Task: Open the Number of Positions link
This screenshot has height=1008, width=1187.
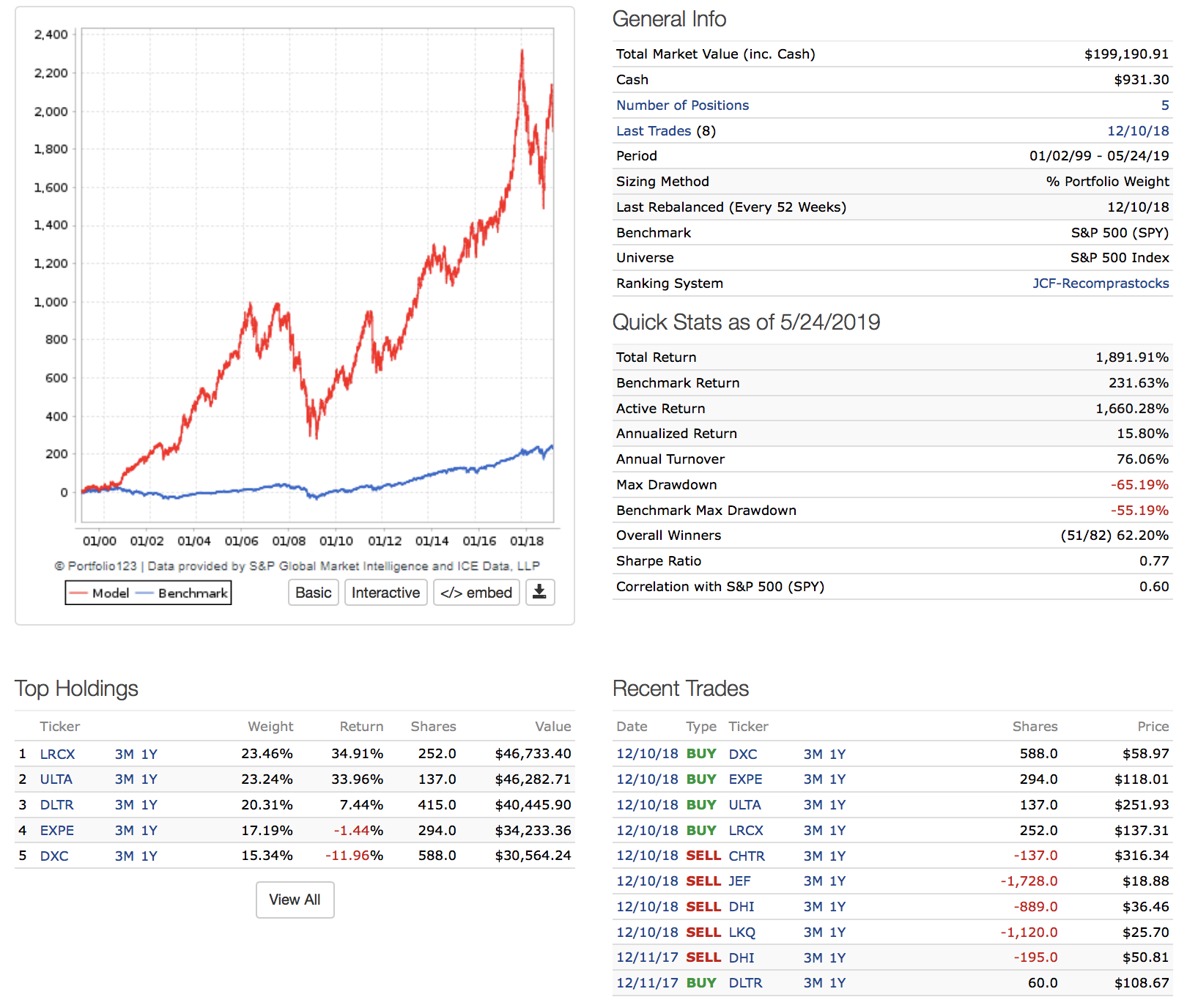Action: (x=682, y=105)
